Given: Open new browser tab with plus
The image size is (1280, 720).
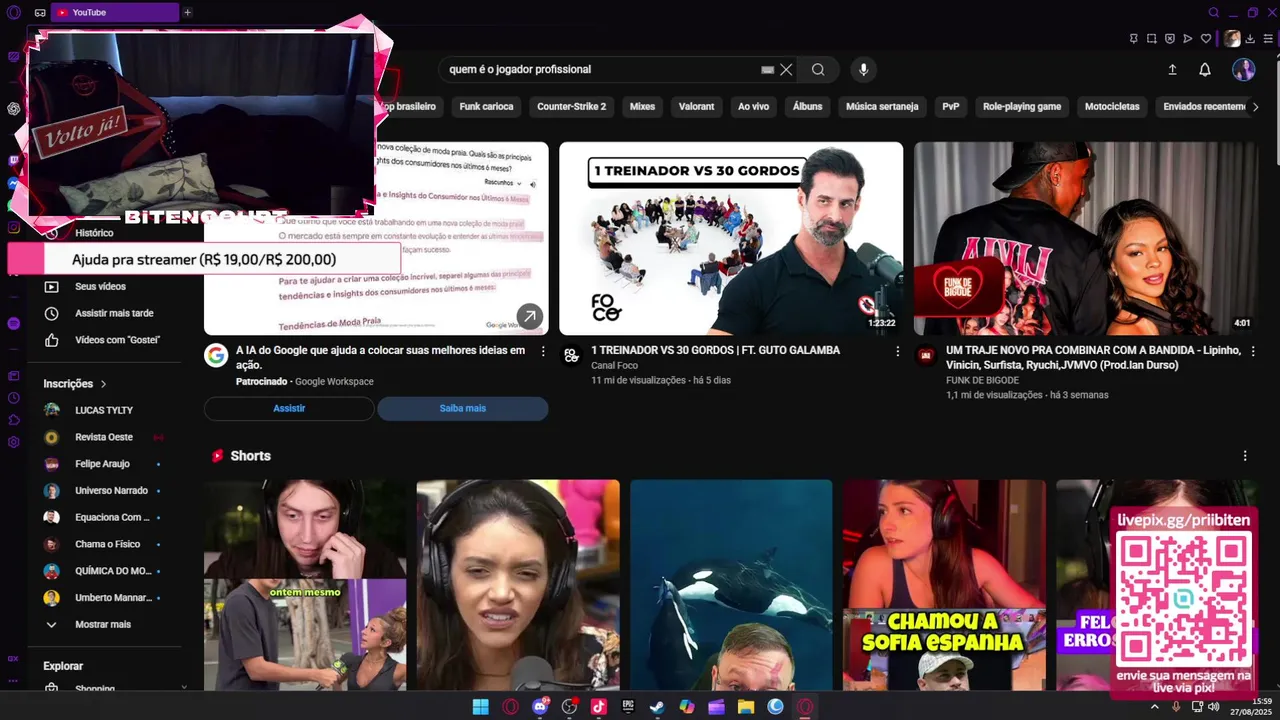Looking at the screenshot, I should (187, 12).
